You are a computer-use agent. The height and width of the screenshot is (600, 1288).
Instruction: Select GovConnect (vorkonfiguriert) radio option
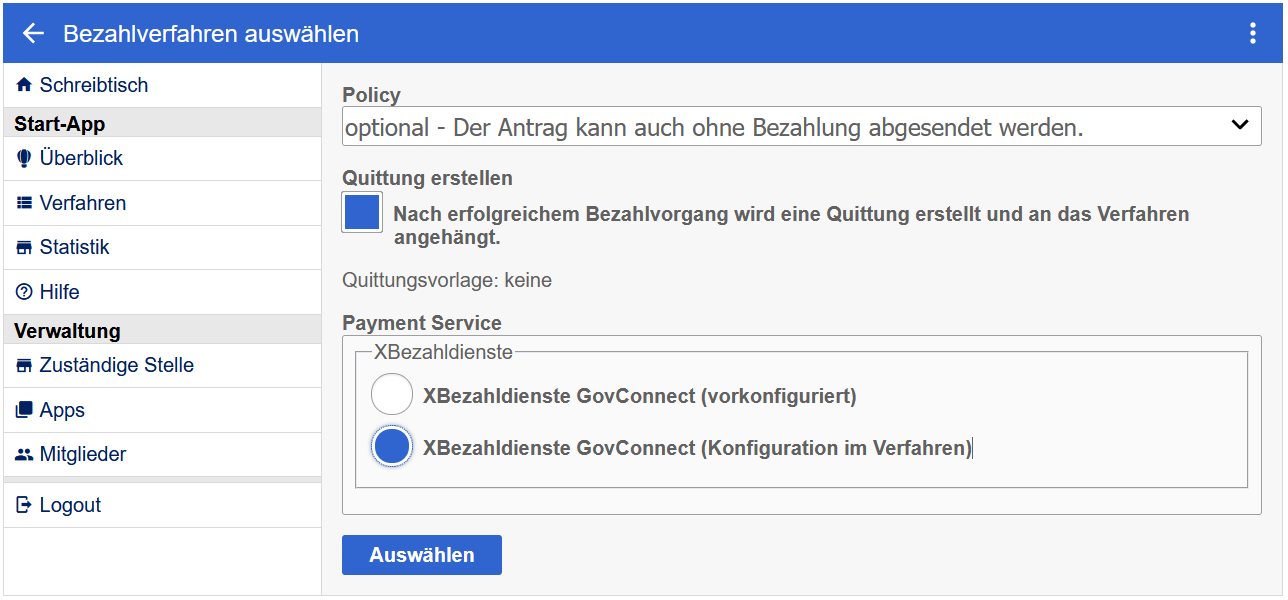(392, 395)
